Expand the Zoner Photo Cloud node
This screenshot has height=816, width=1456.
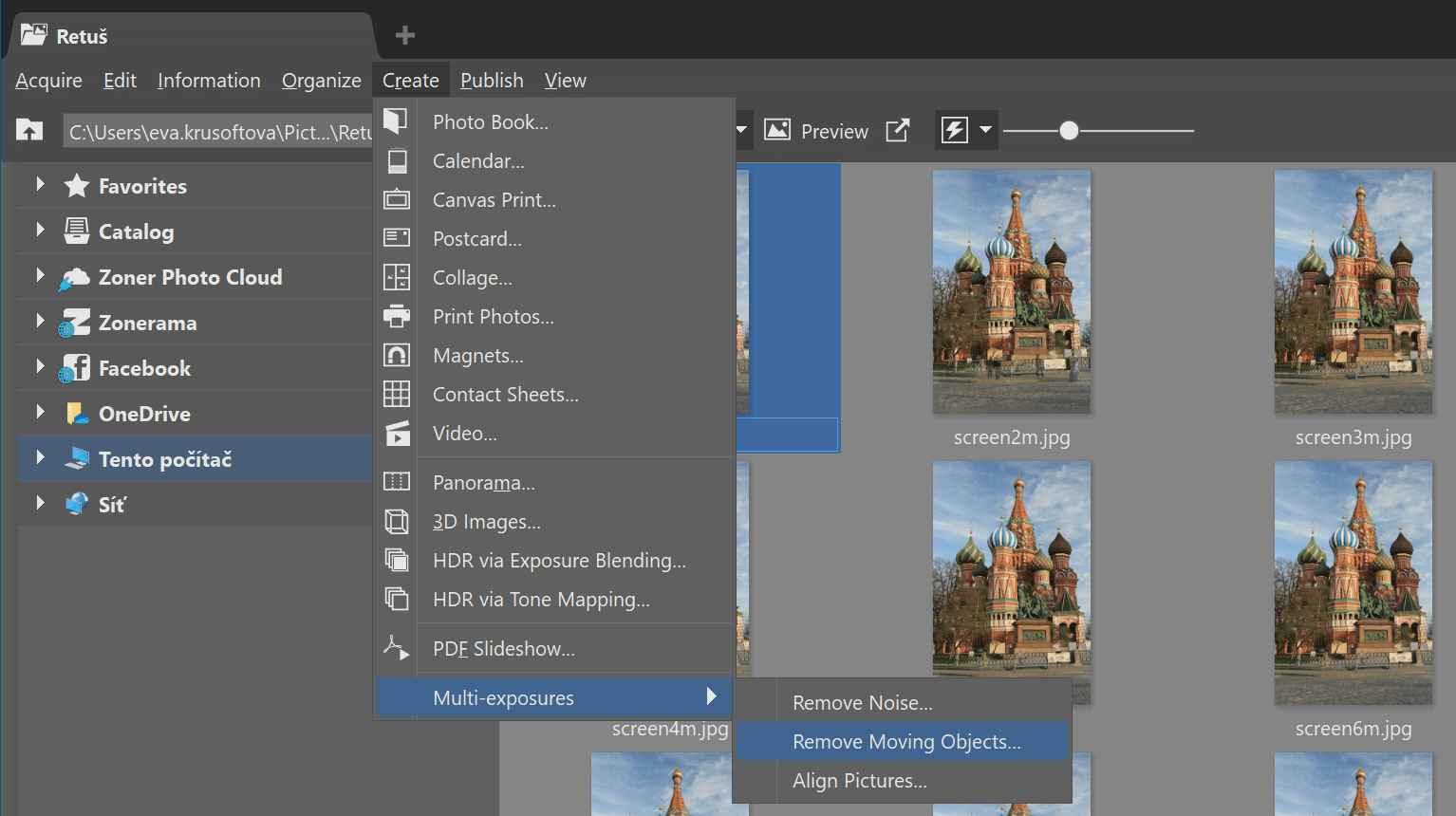point(40,275)
